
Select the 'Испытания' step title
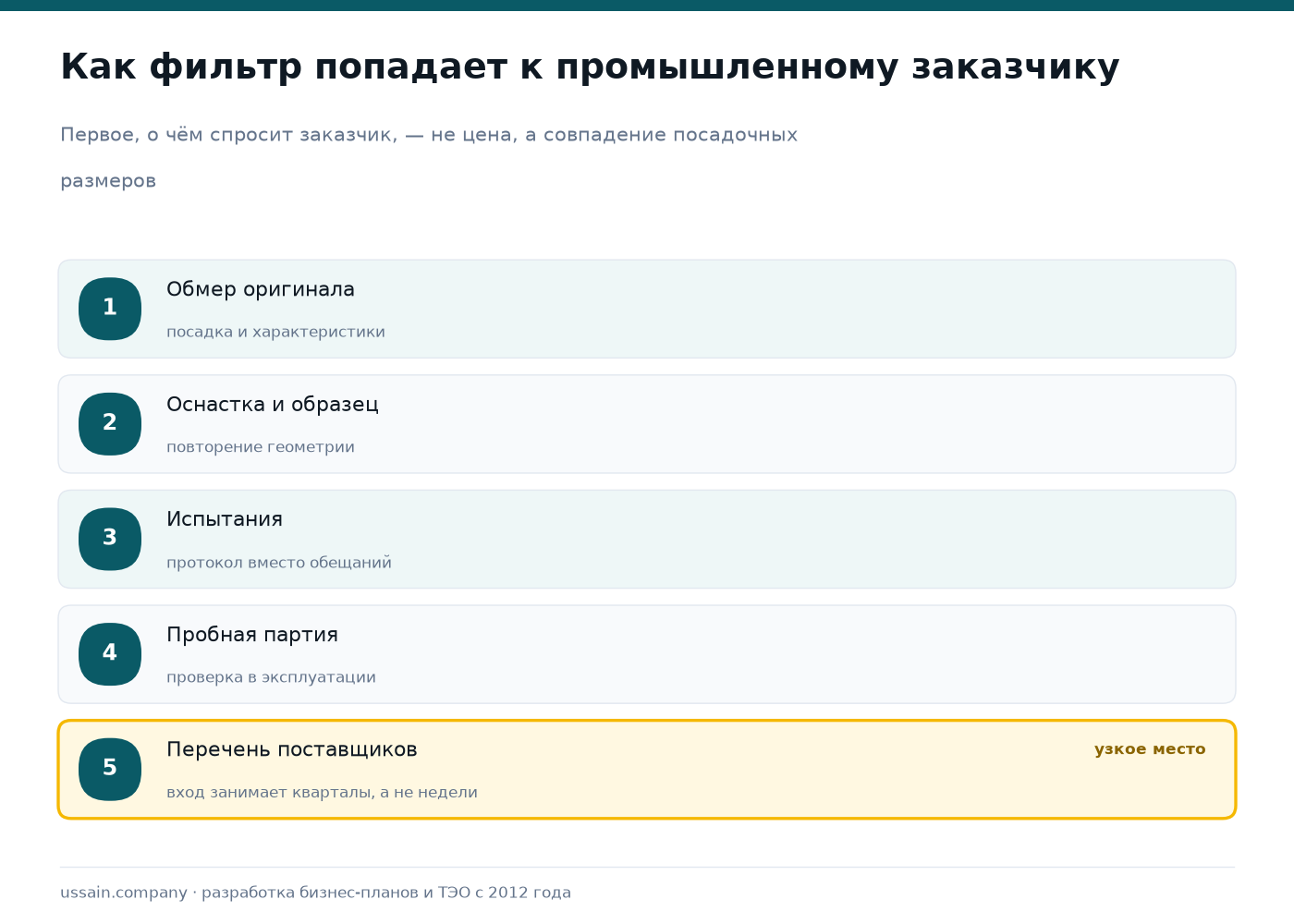(x=225, y=519)
